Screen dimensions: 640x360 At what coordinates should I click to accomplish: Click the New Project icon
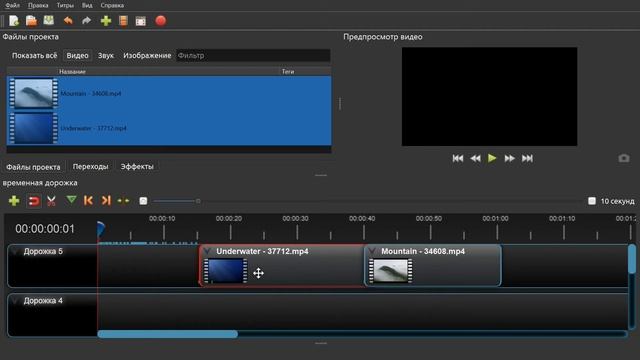14,21
